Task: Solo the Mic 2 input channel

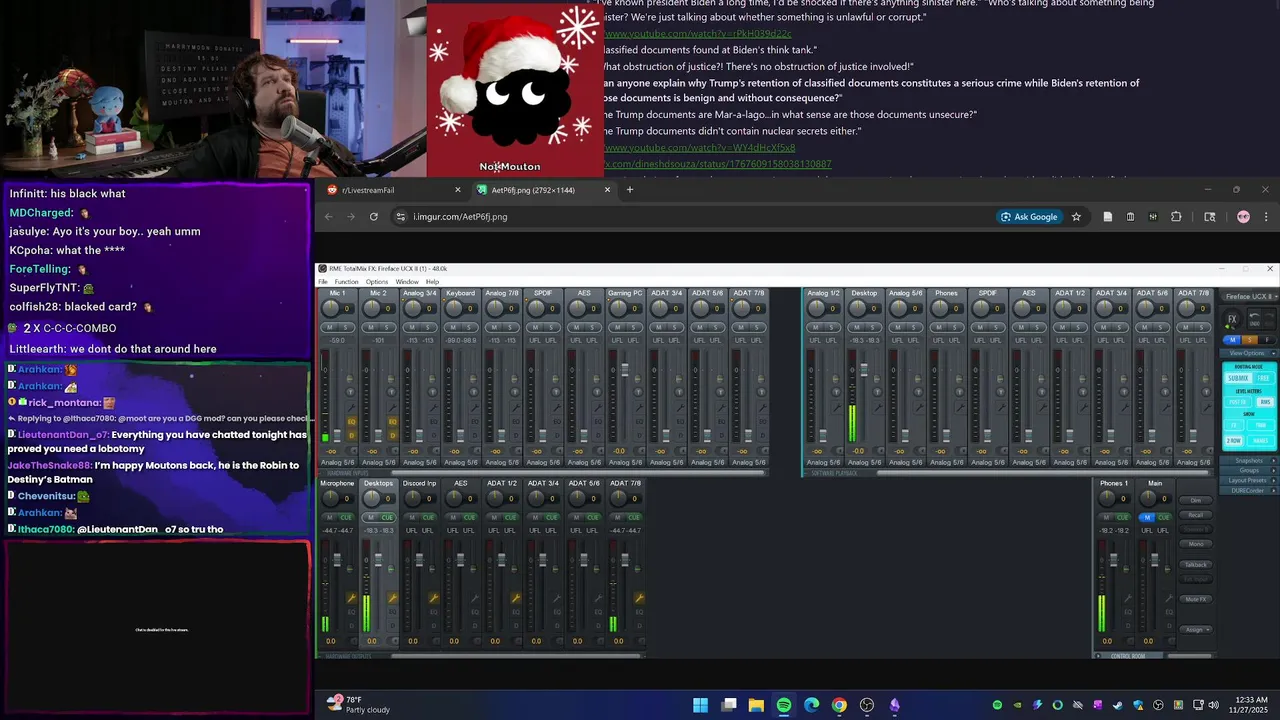Action: point(386,327)
